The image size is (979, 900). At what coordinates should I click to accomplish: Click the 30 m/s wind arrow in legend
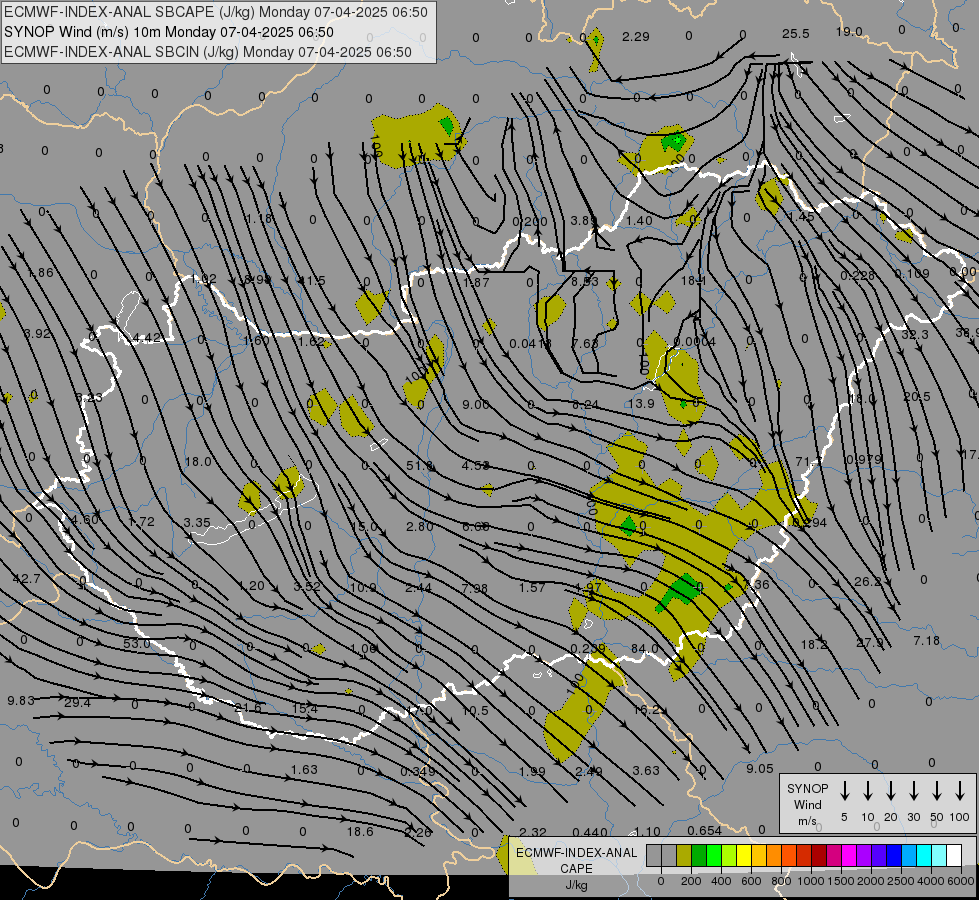coord(914,791)
